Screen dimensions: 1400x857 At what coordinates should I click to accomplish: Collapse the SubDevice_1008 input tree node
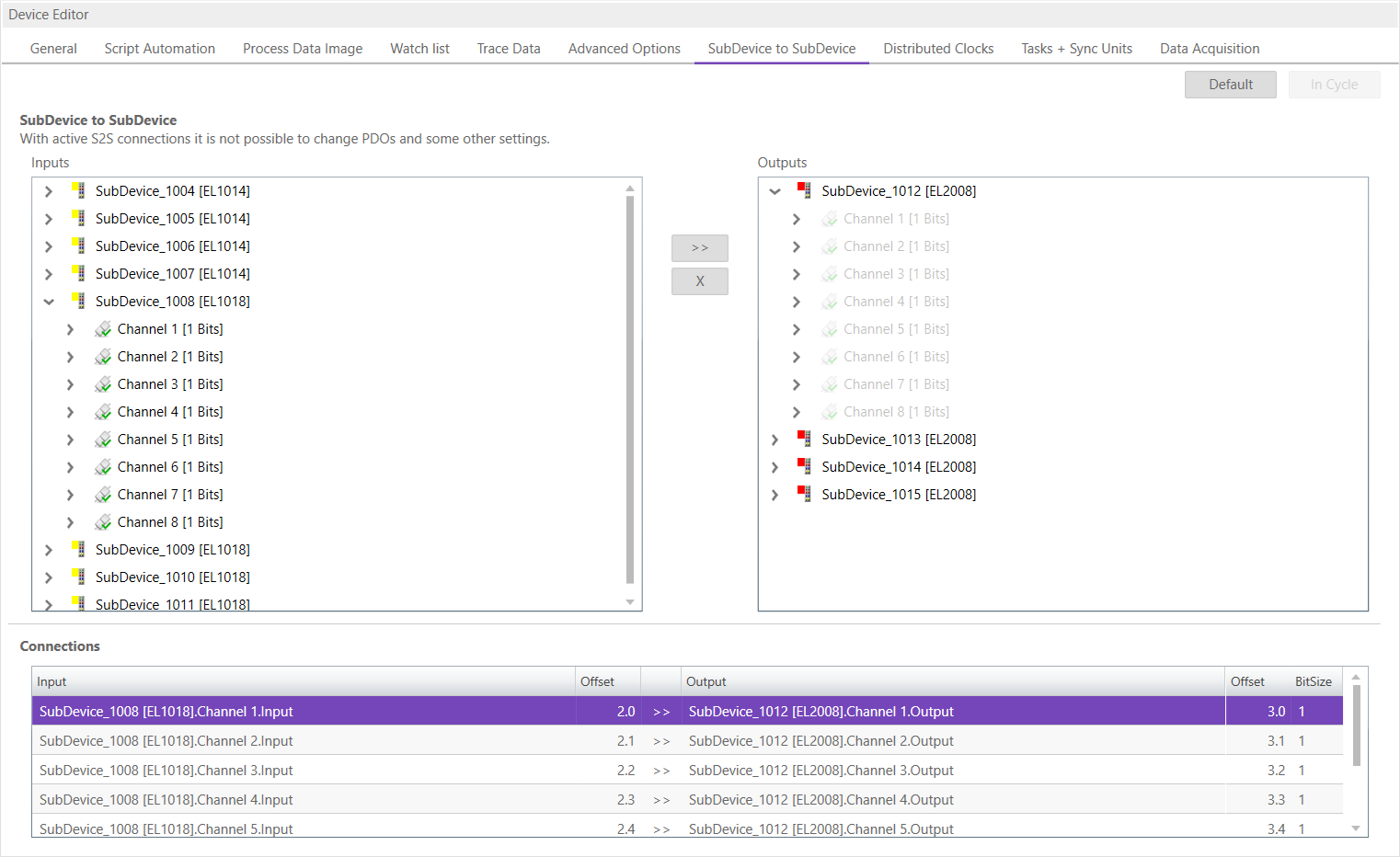pyautogui.click(x=49, y=302)
